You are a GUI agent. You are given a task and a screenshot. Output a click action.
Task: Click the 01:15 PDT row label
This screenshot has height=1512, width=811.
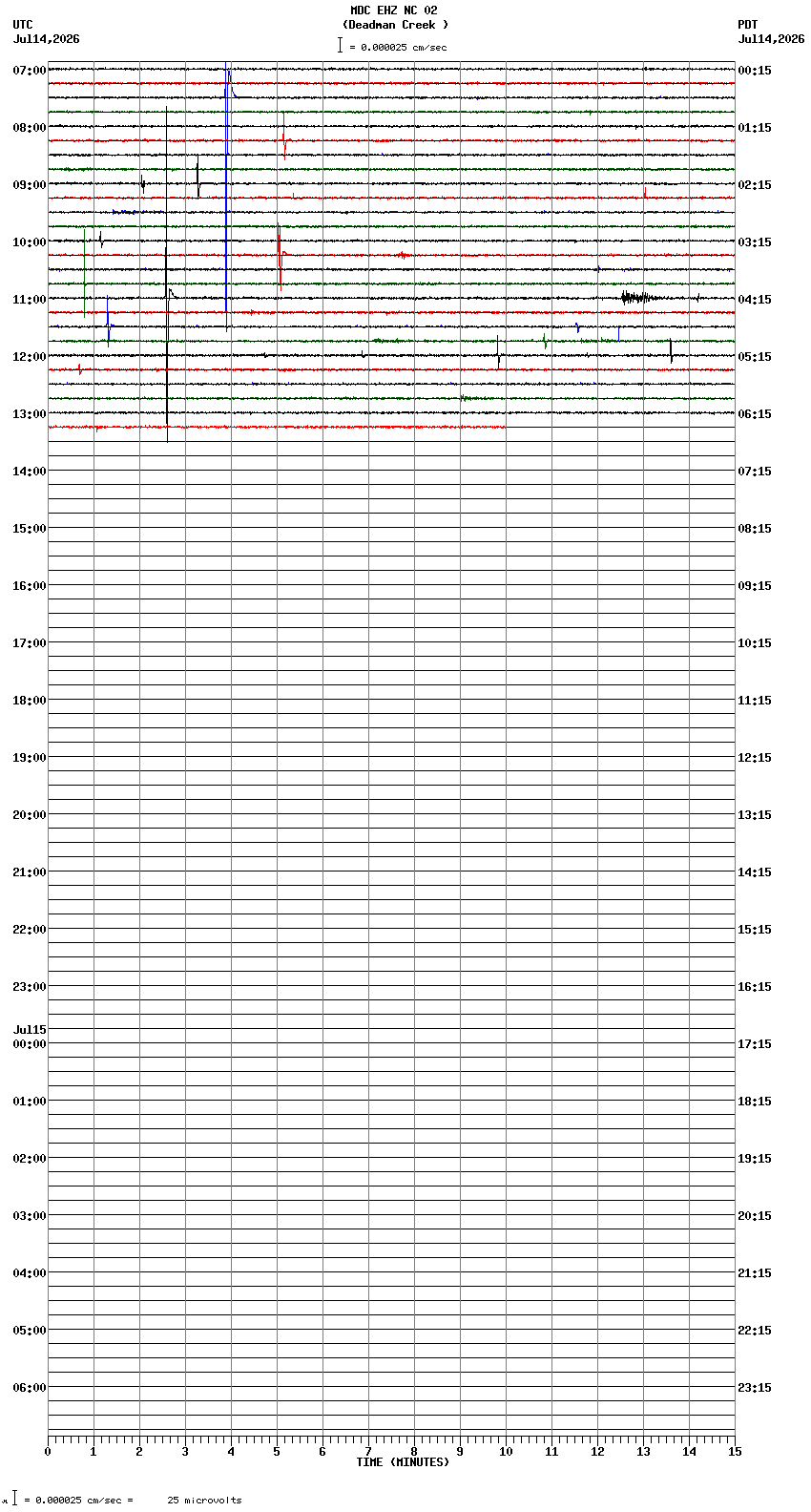(x=755, y=128)
